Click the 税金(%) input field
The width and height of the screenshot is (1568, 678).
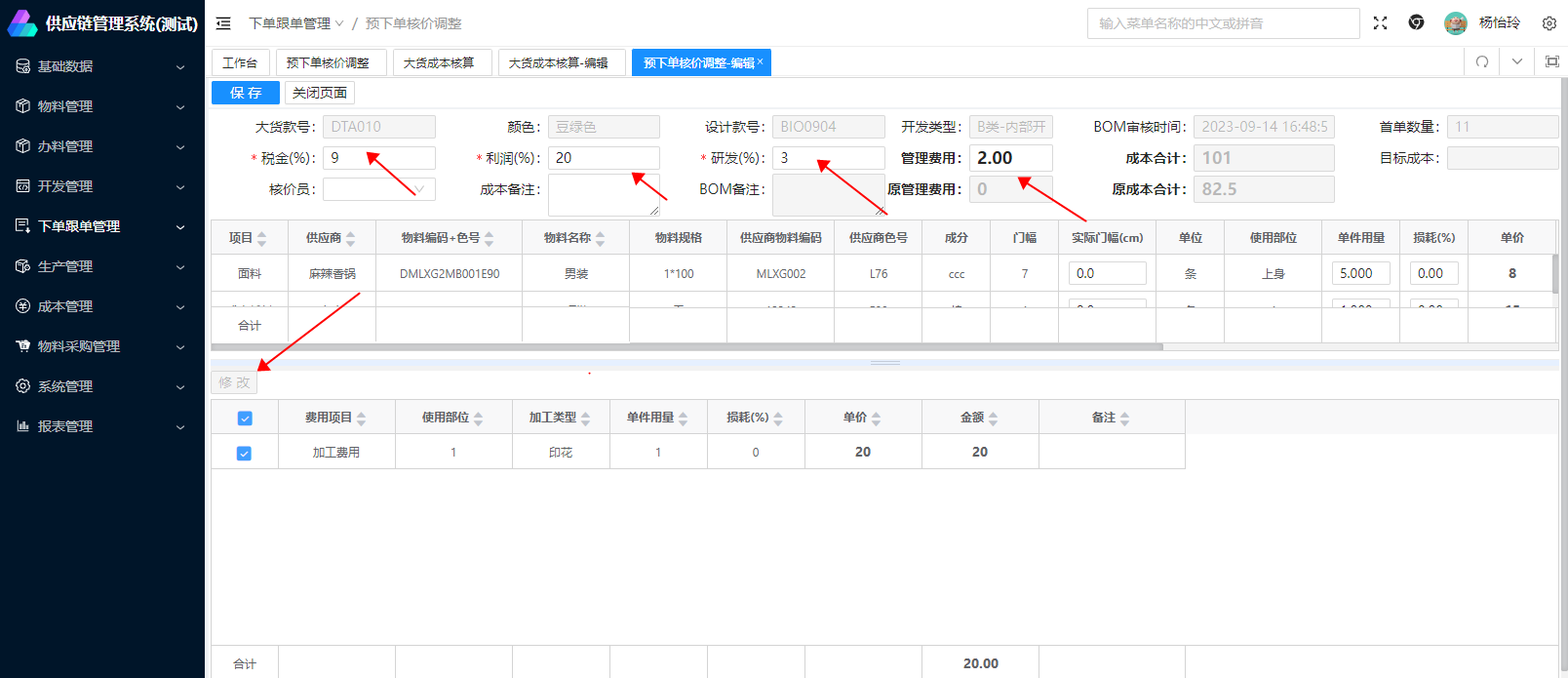click(379, 158)
